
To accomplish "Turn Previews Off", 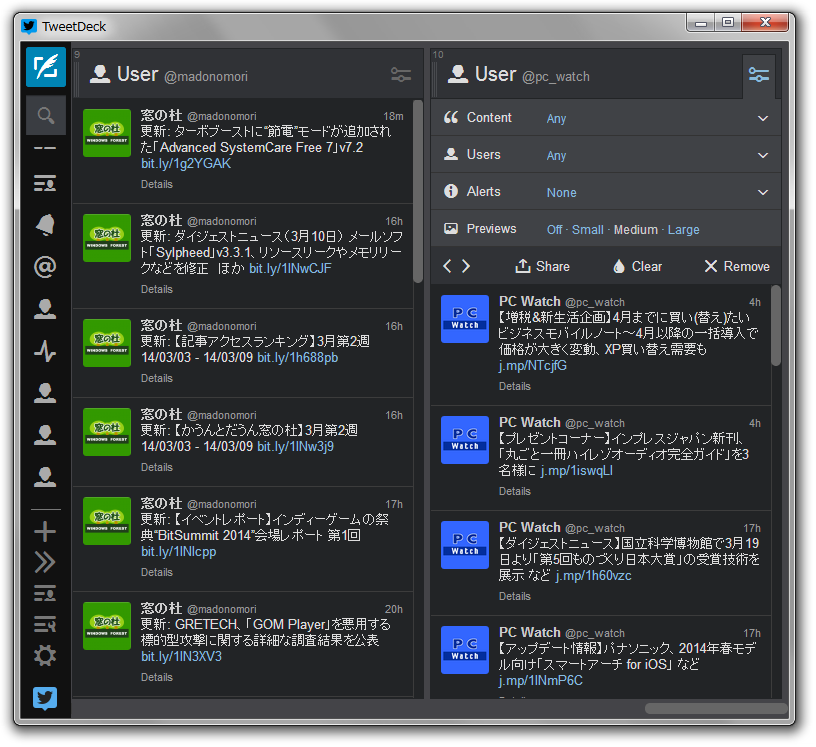I will click(x=554, y=229).
